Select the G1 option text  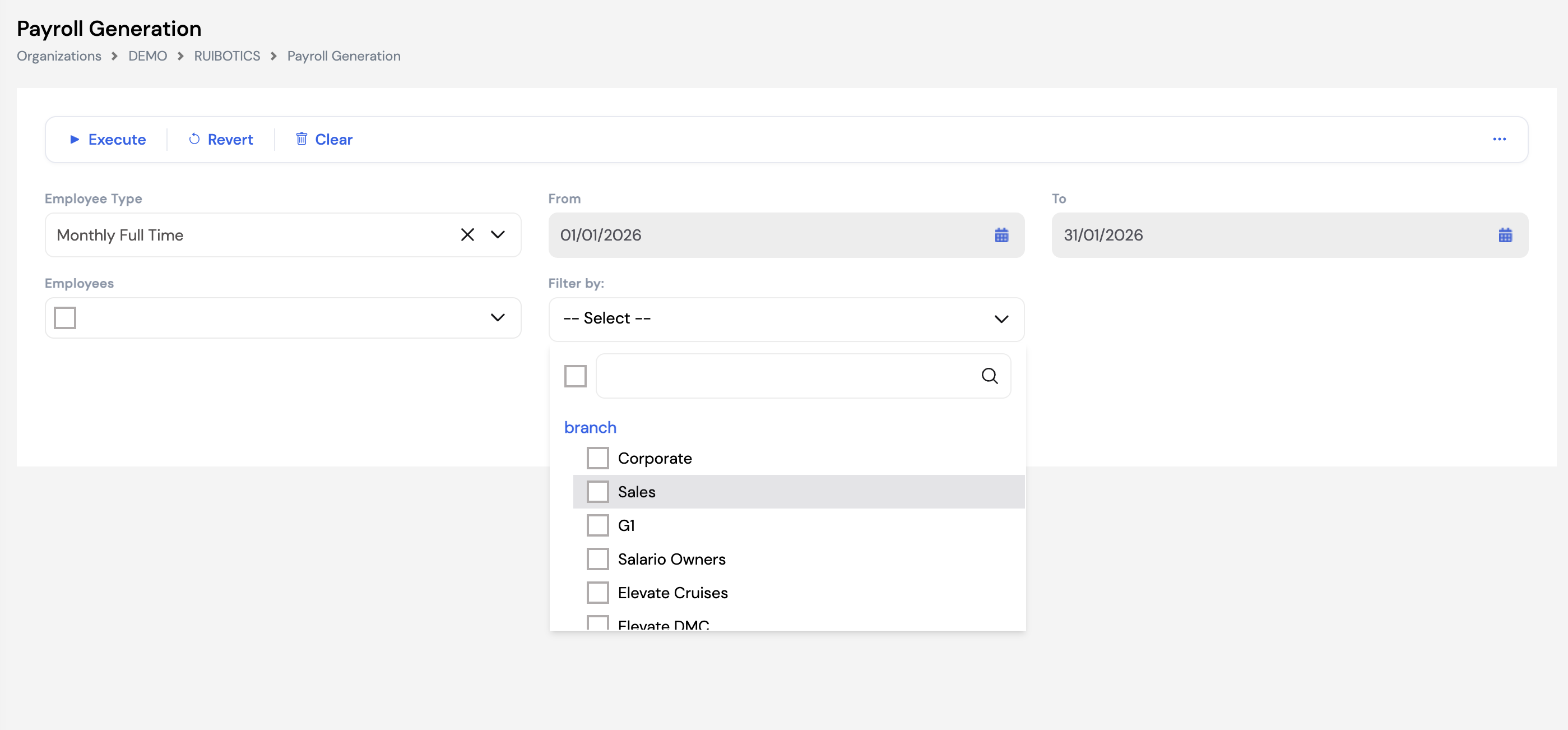point(626,525)
